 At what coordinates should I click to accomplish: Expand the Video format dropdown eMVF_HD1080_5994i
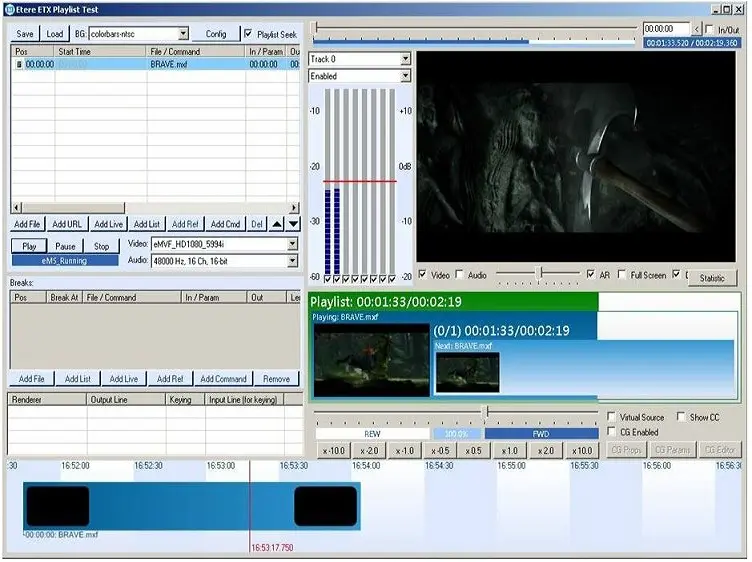(292, 244)
